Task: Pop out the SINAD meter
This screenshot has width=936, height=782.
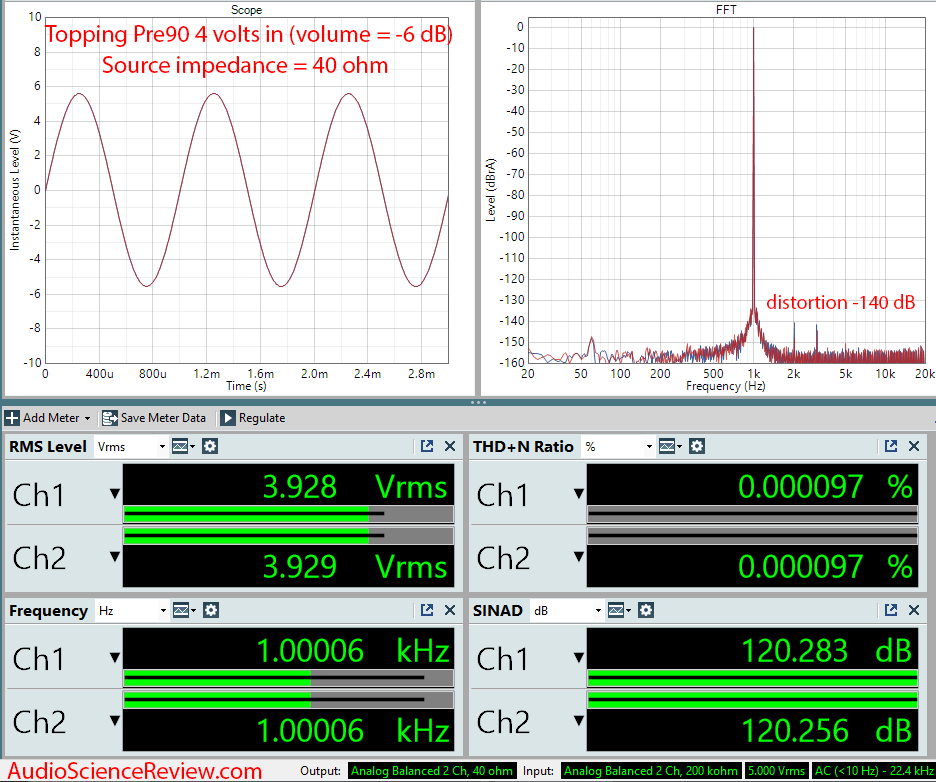Action: pos(891,610)
